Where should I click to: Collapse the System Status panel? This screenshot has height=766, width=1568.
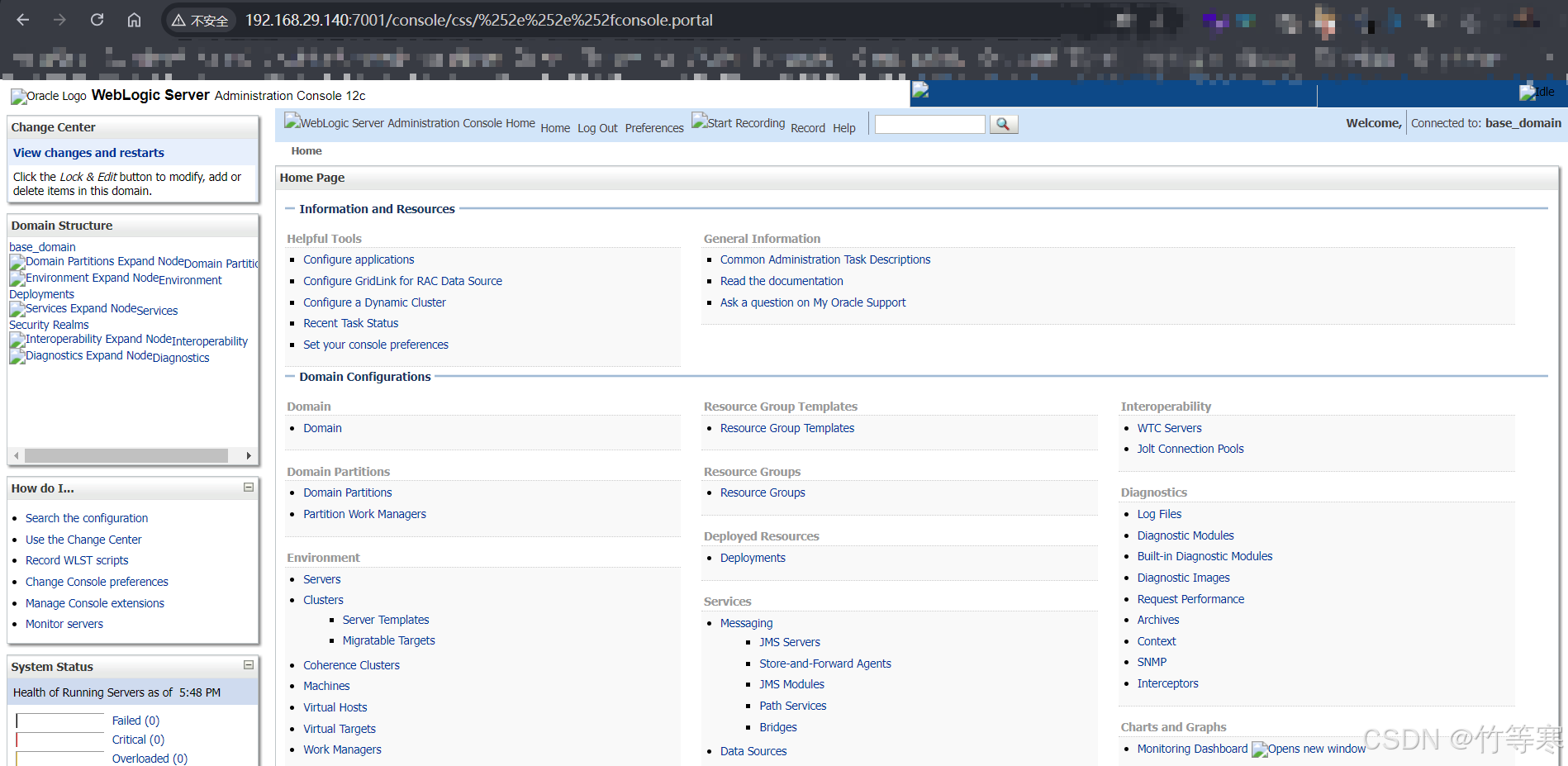(x=248, y=665)
